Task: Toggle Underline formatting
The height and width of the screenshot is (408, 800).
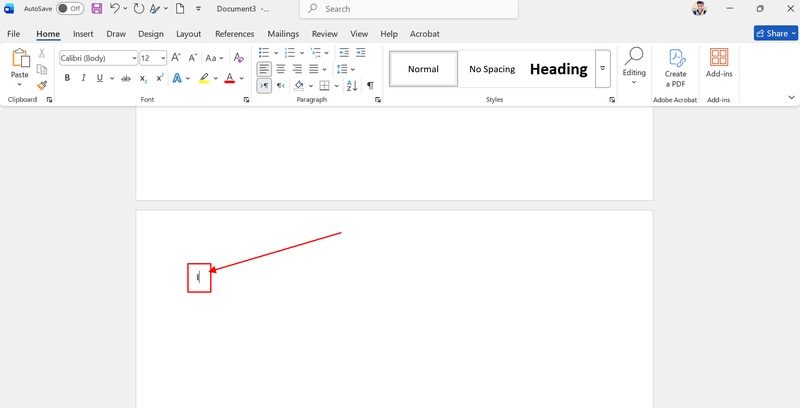Action: tap(99, 78)
